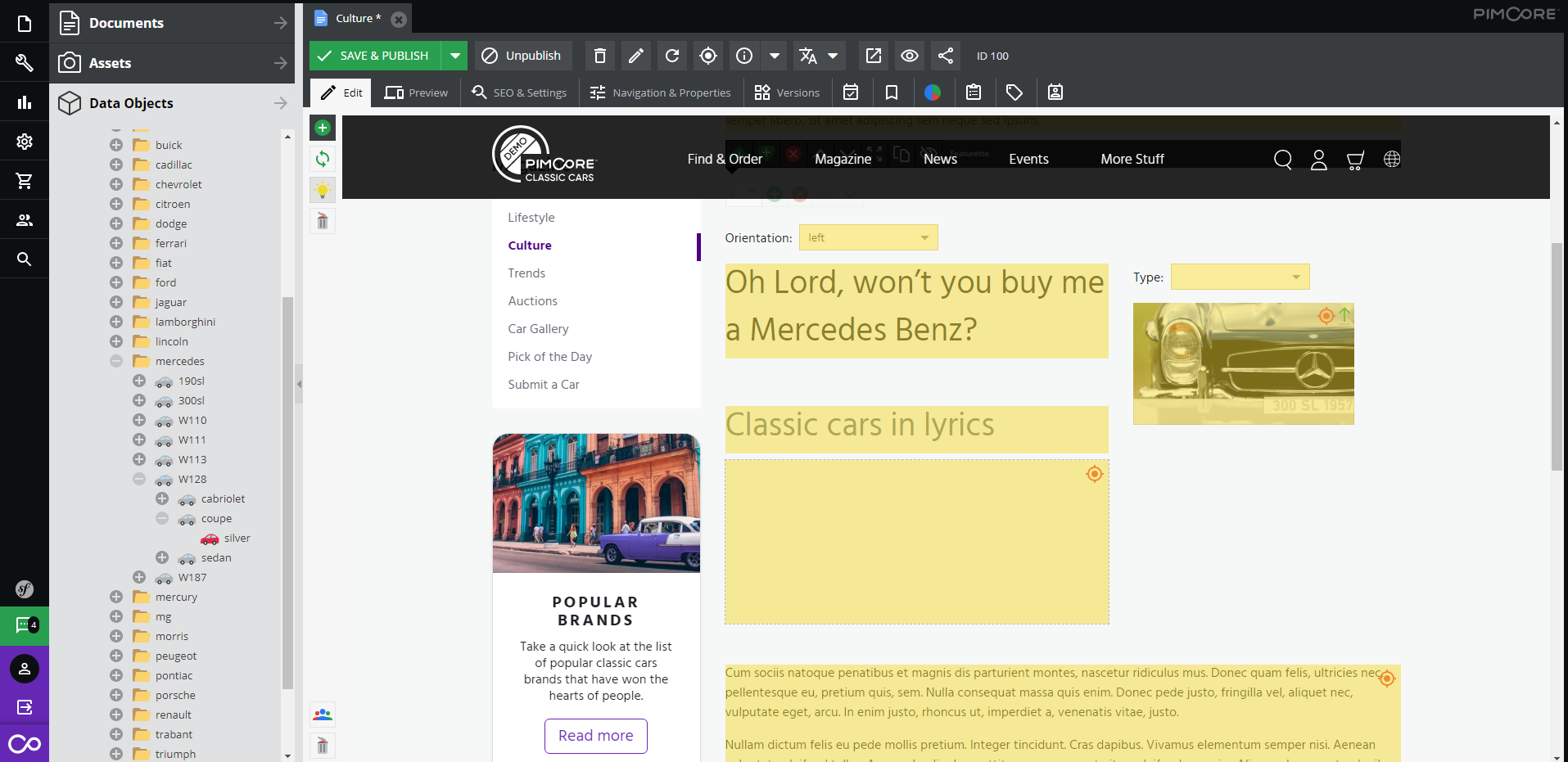Click the Mercedes 300 SL image thumbnail
This screenshot has width=1568, height=762.
pyautogui.click(x=1243, y=363)
